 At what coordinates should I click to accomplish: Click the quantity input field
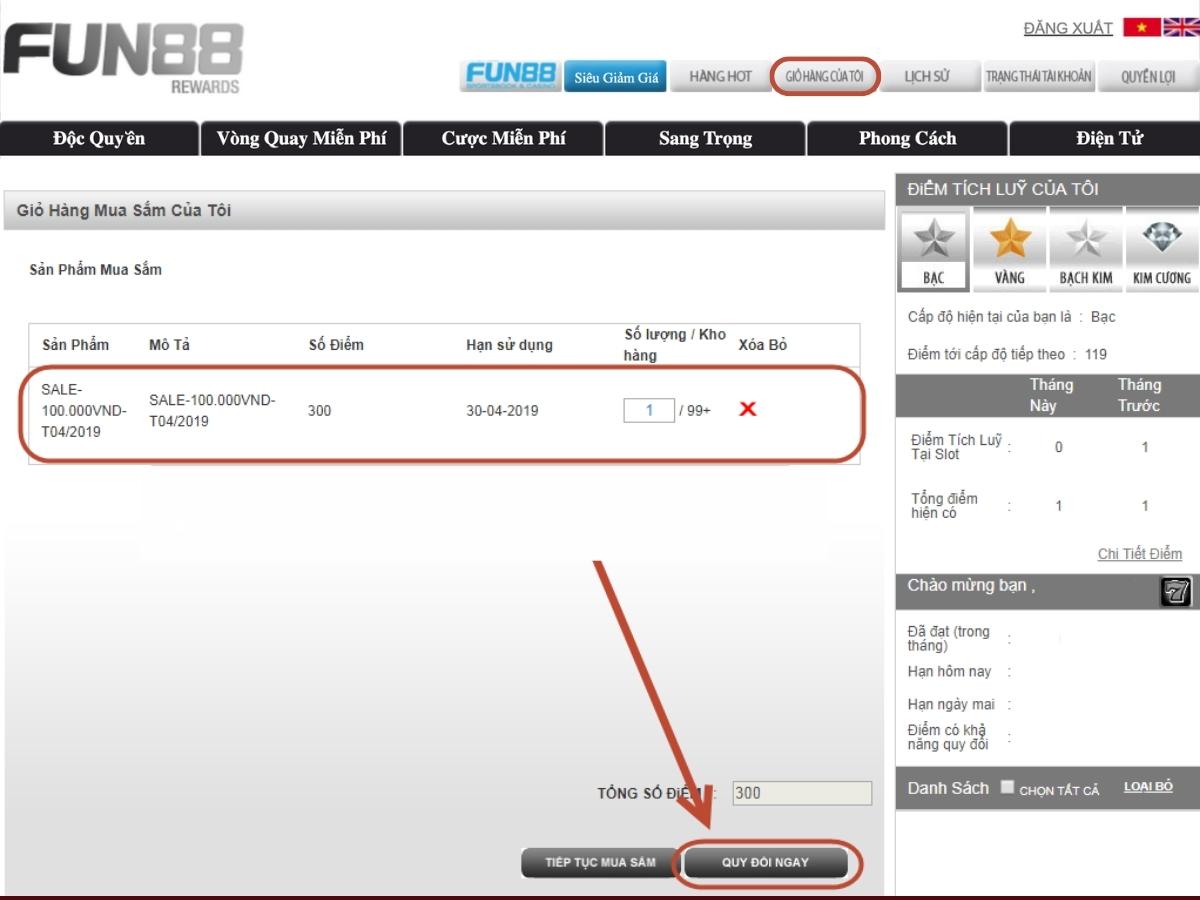coord(648,410)
